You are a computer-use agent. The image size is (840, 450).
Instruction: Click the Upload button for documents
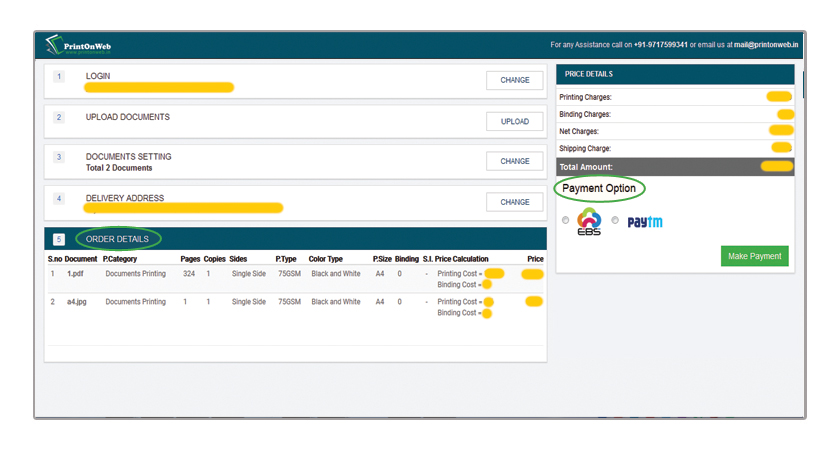[x=514, y=122]
